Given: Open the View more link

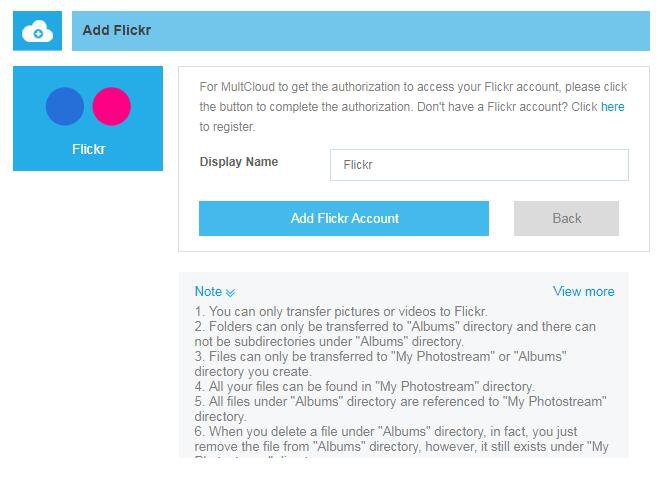Looking at the screenshot, I should point(583,291).
